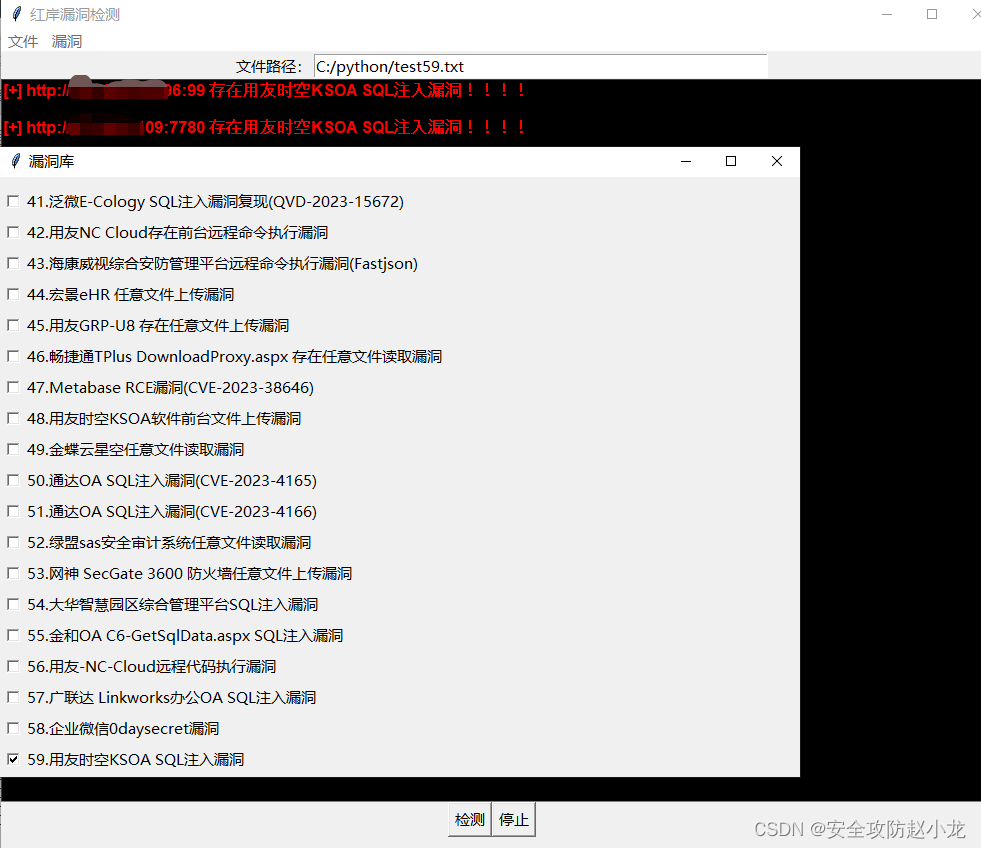Enable 53 网神 SecGate 3600 防火墙漏洞检测
981x848 pixels.
(x=13, y=573)
